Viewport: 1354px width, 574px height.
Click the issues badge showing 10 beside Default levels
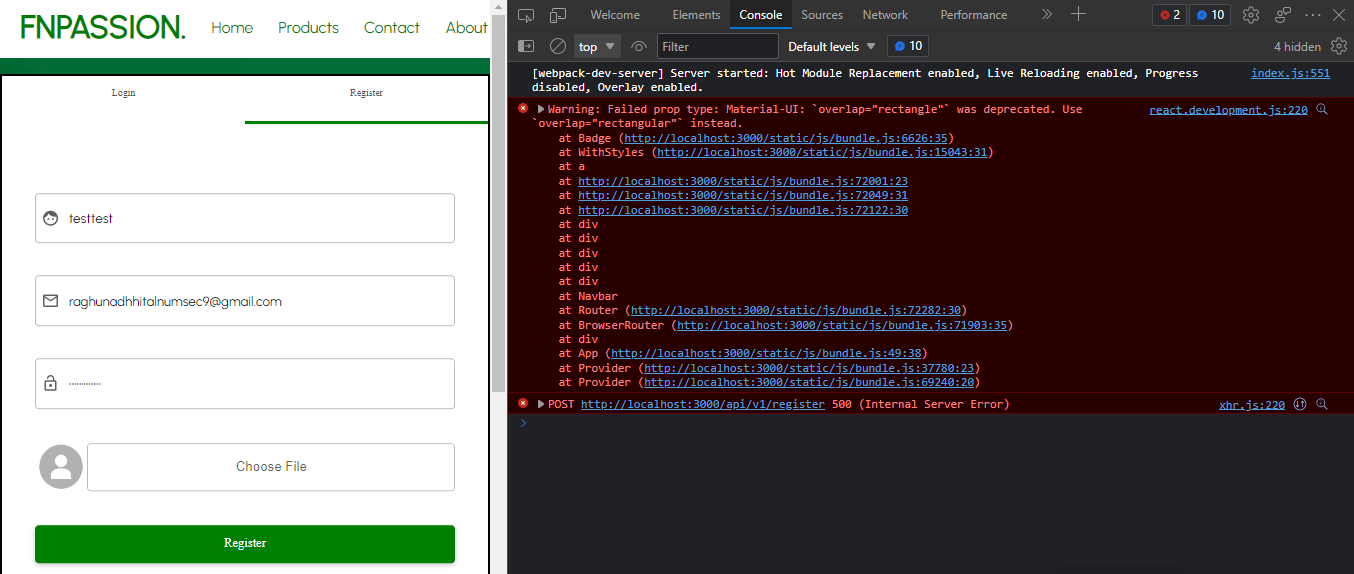(x=908, y=46)
